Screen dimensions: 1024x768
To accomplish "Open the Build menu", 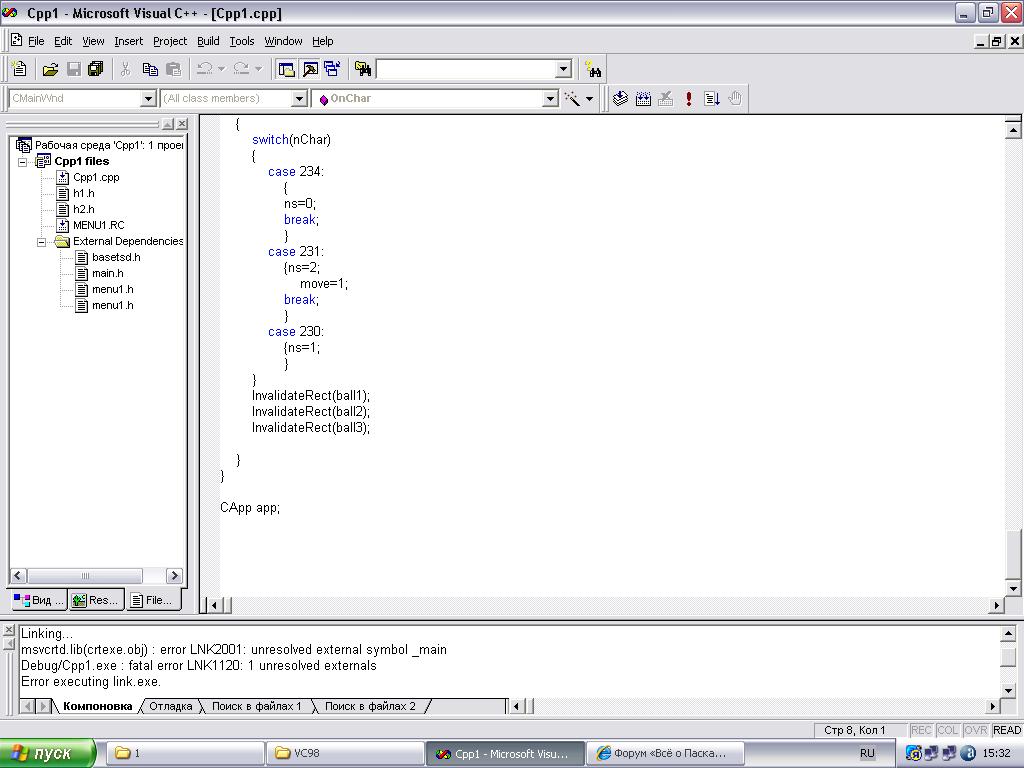I will point(208,41).
